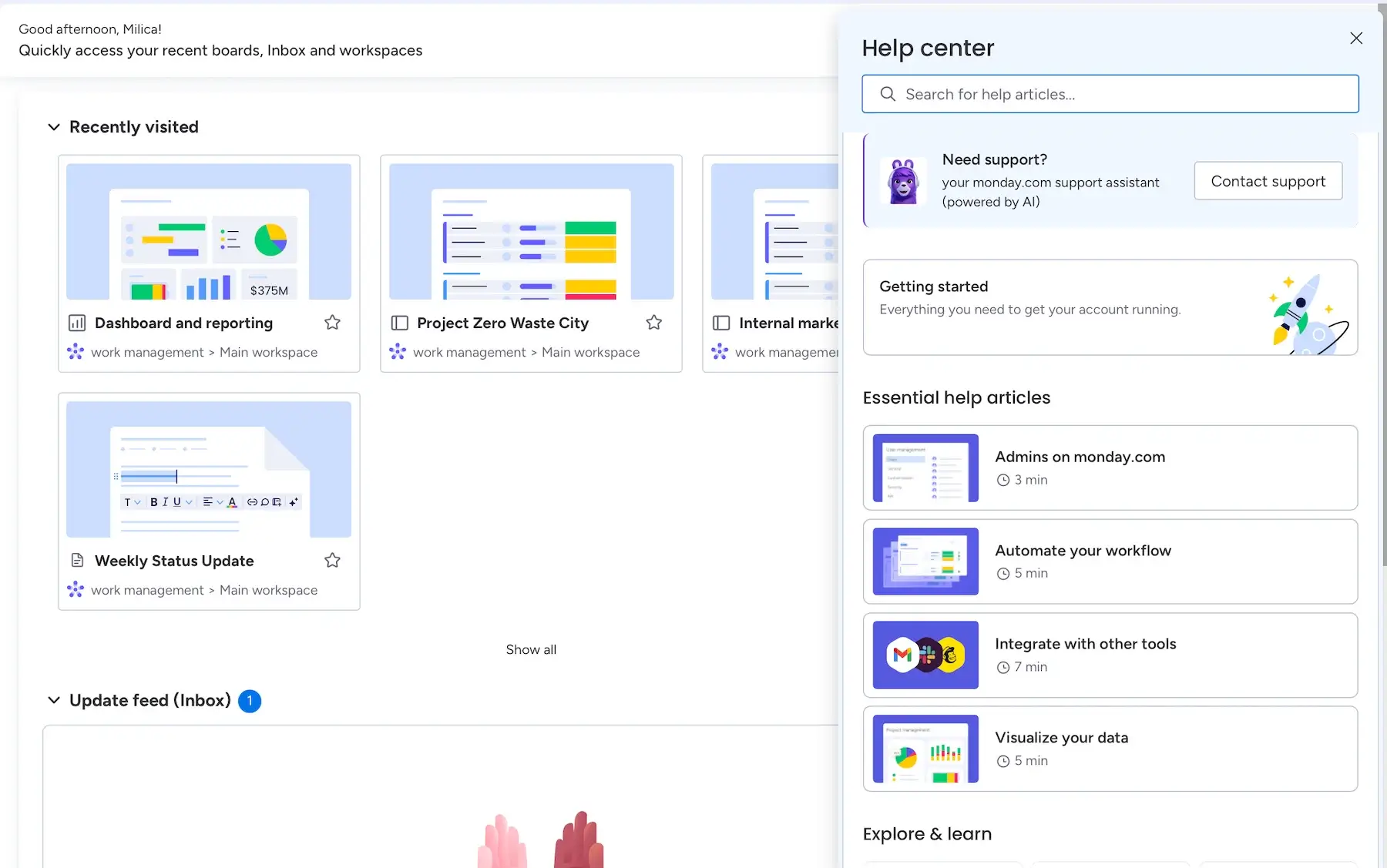This screenshot has height=868, width=1387.
Task: Click clock icon beside 7 min
Action: pos(1003,668)
